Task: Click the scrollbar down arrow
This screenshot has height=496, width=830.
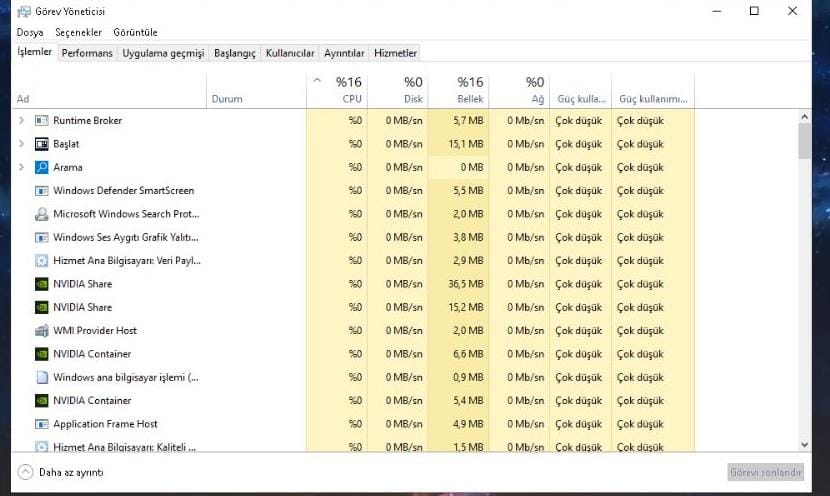Action: [805, 445]
